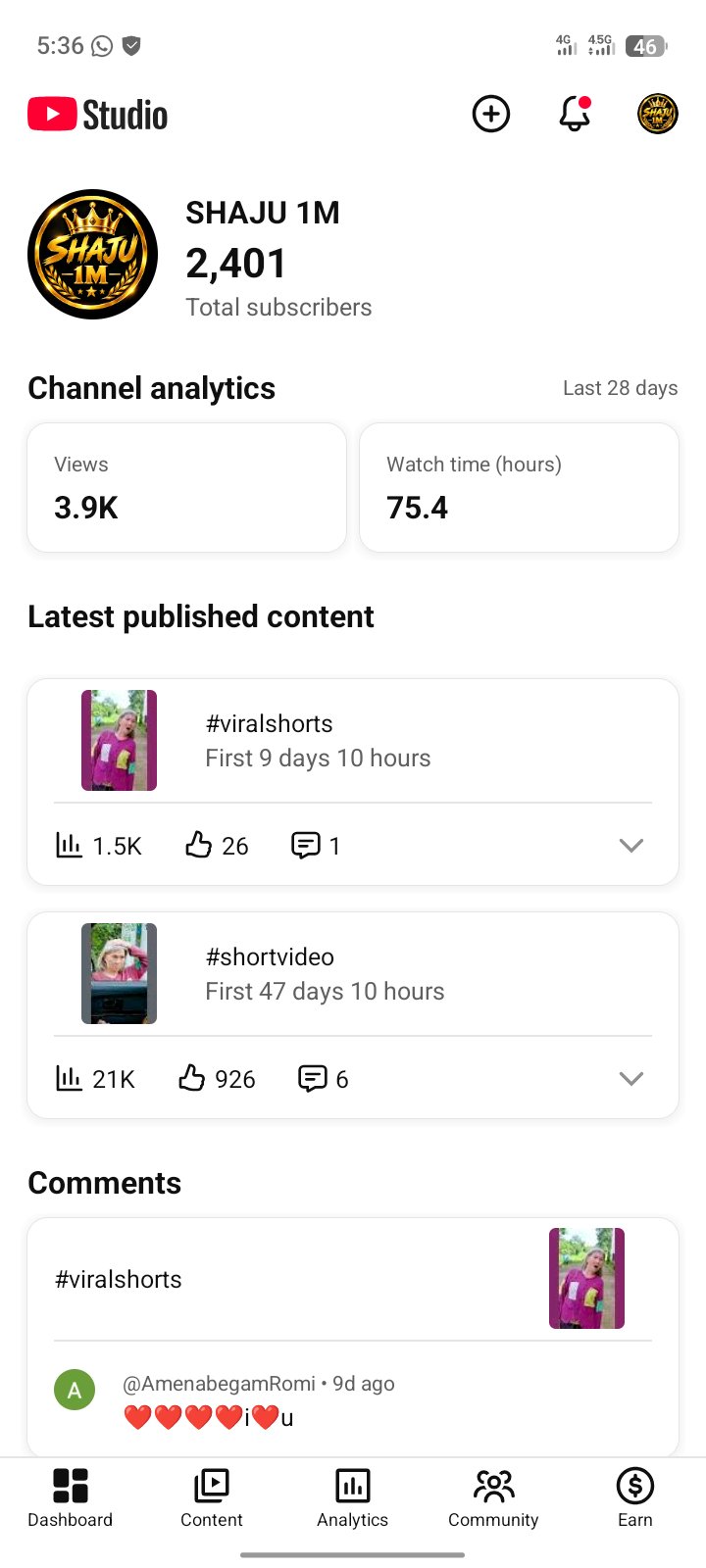Open the Views analytics card
Screen dimensions: 706x1568
pos(186,487)
